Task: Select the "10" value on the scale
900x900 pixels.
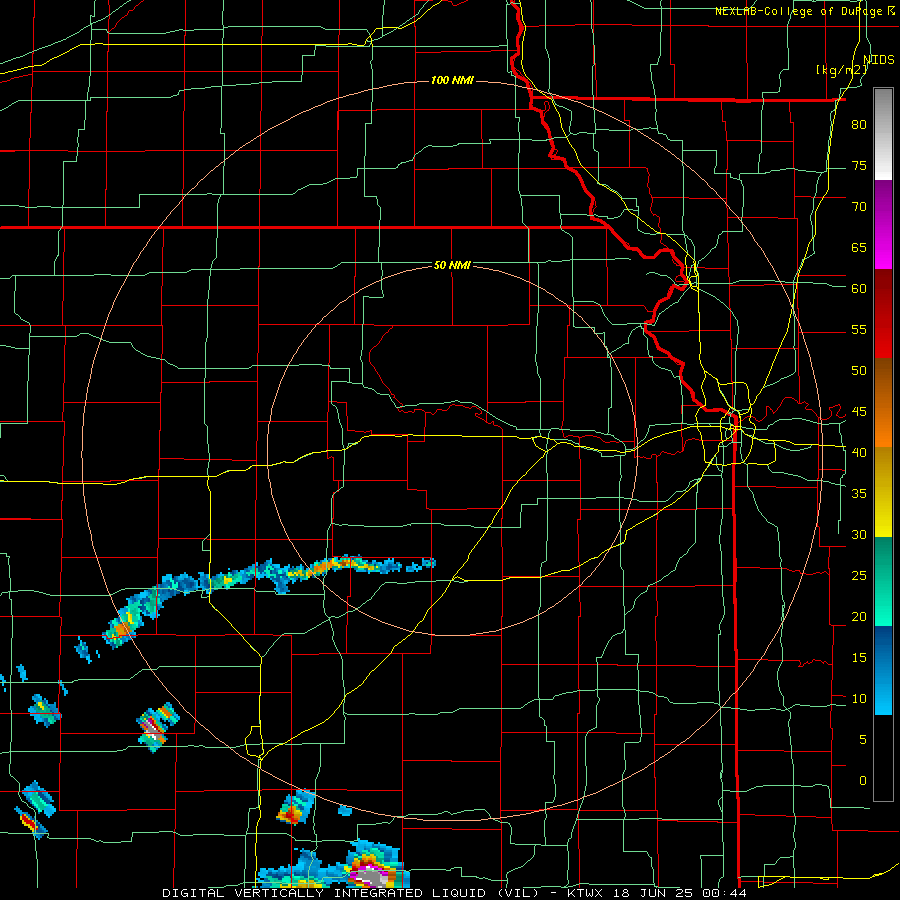Action: tap(859, 699)
